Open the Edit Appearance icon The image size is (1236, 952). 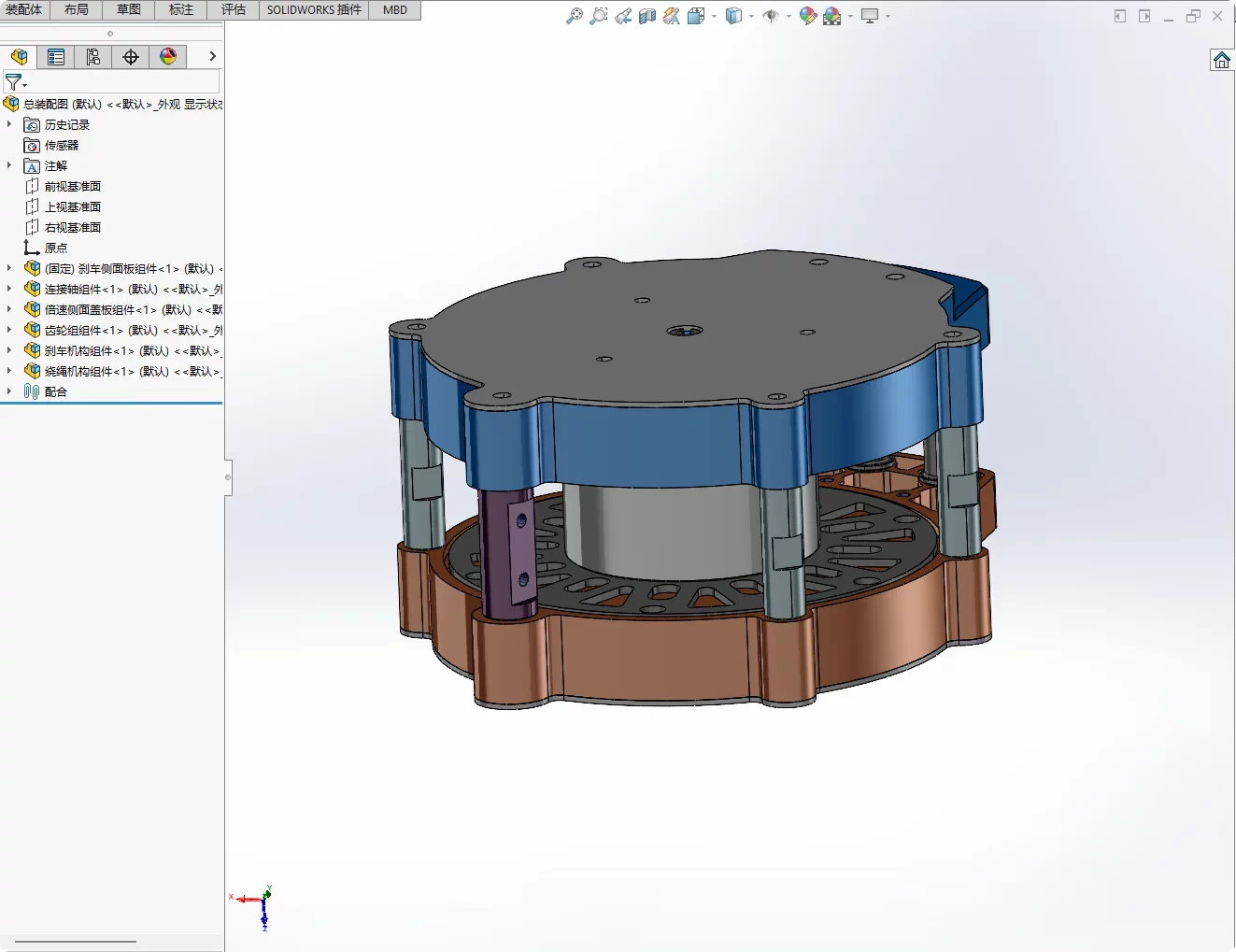click(x=808, y=16)
